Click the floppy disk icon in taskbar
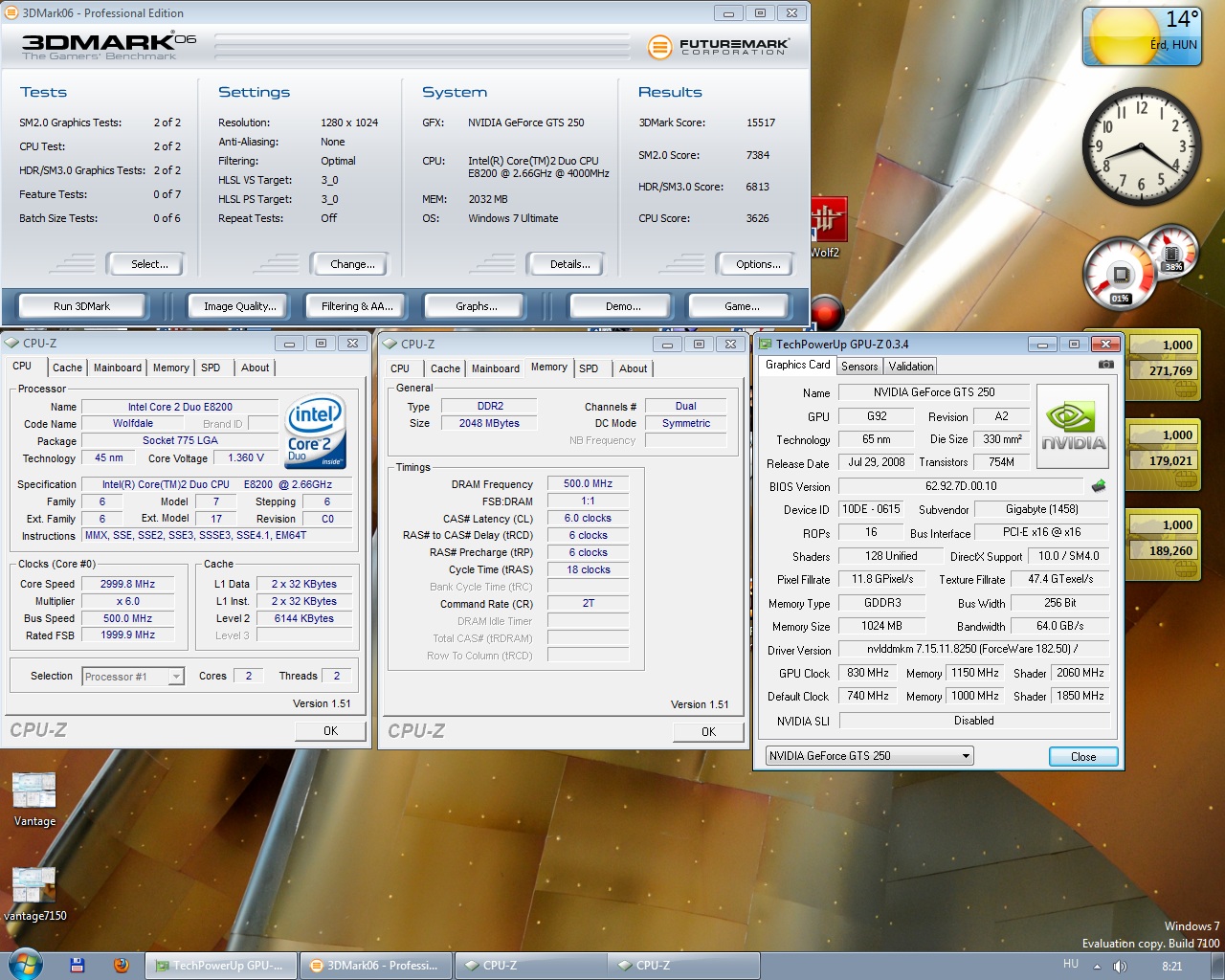 tap(78, 965)
